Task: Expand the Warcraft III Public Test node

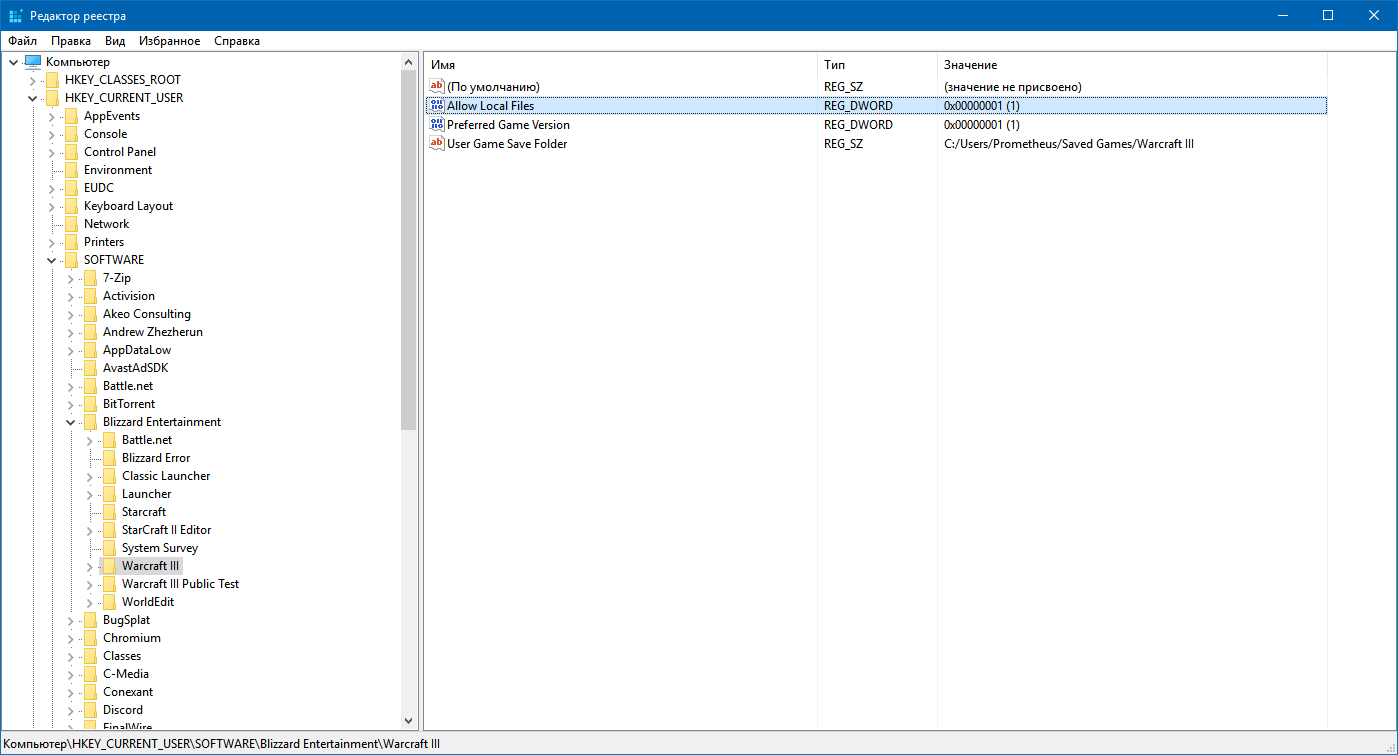Action: point(89,584)
